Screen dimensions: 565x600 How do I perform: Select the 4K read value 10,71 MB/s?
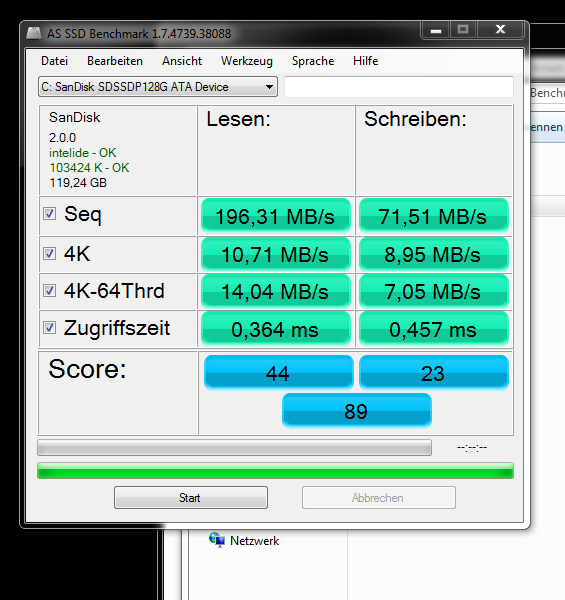275,254
